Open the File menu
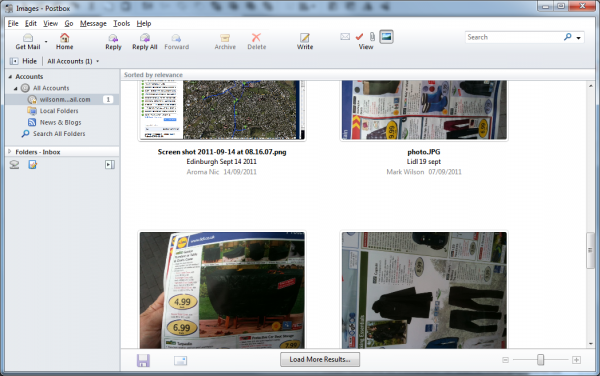The image size is (600, 376). coord(13,23)
